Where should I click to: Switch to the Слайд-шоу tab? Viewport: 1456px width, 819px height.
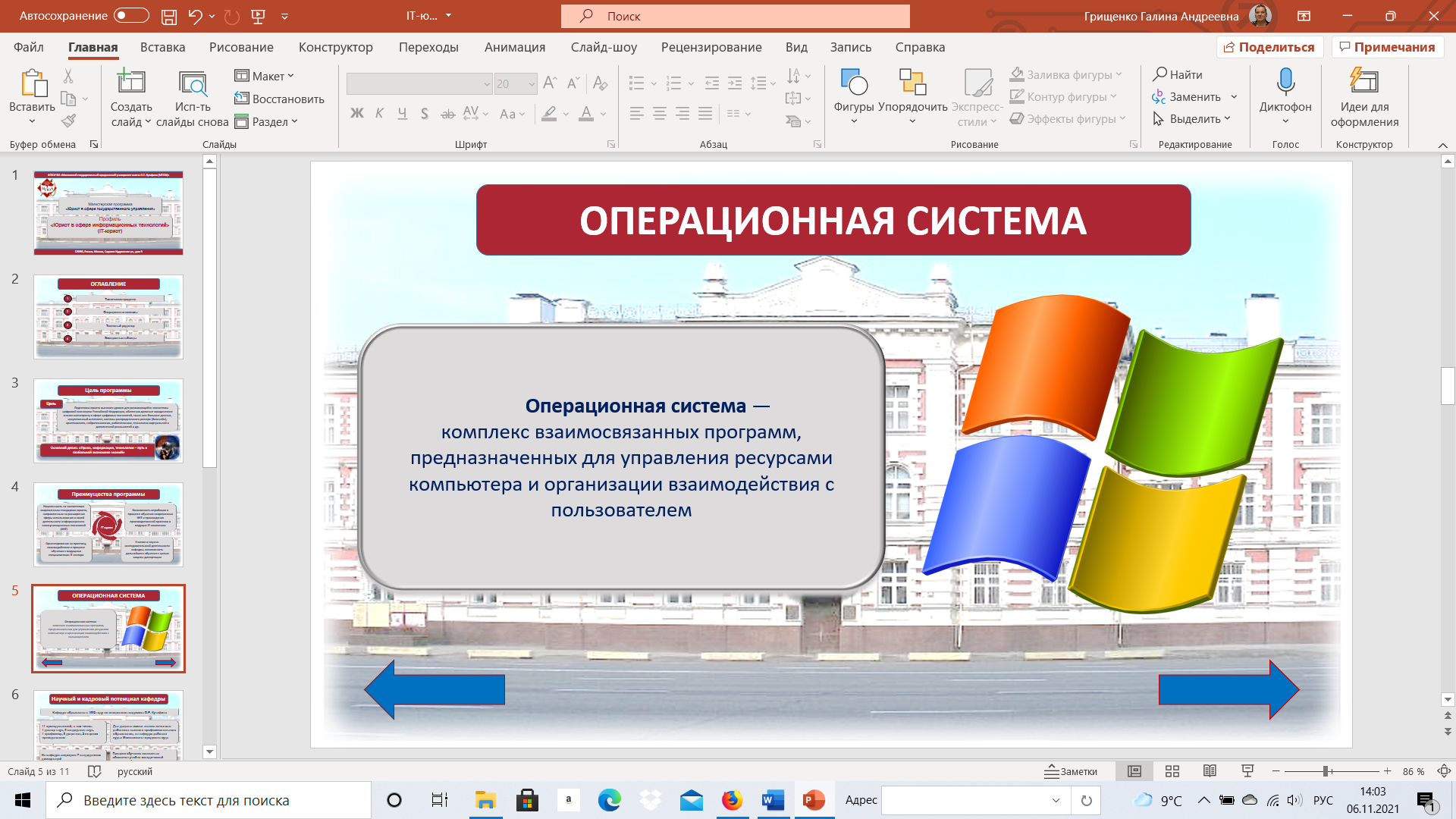tap(604, 47)
